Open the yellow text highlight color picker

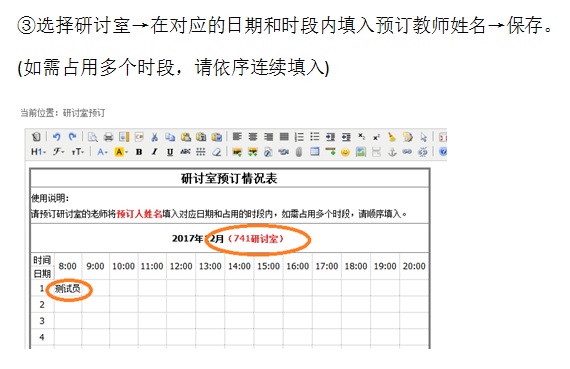[x=121, y=152]
